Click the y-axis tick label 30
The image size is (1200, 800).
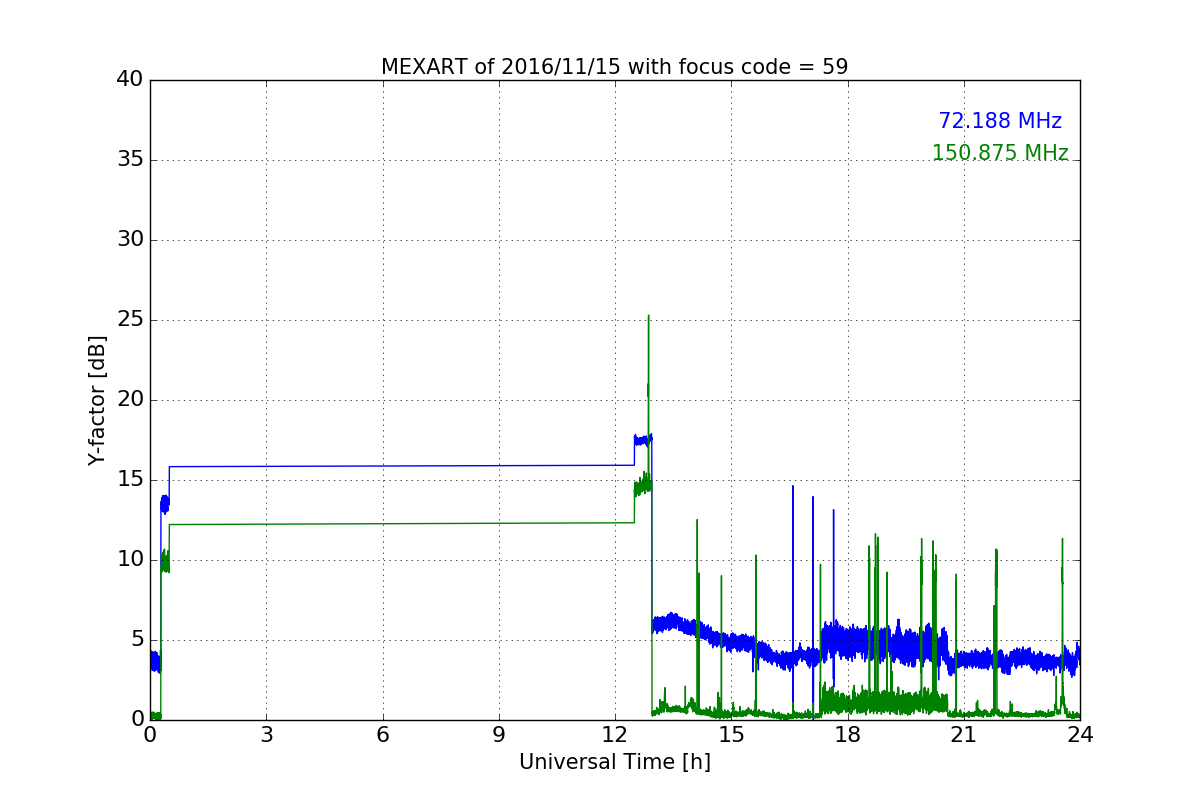130,240
